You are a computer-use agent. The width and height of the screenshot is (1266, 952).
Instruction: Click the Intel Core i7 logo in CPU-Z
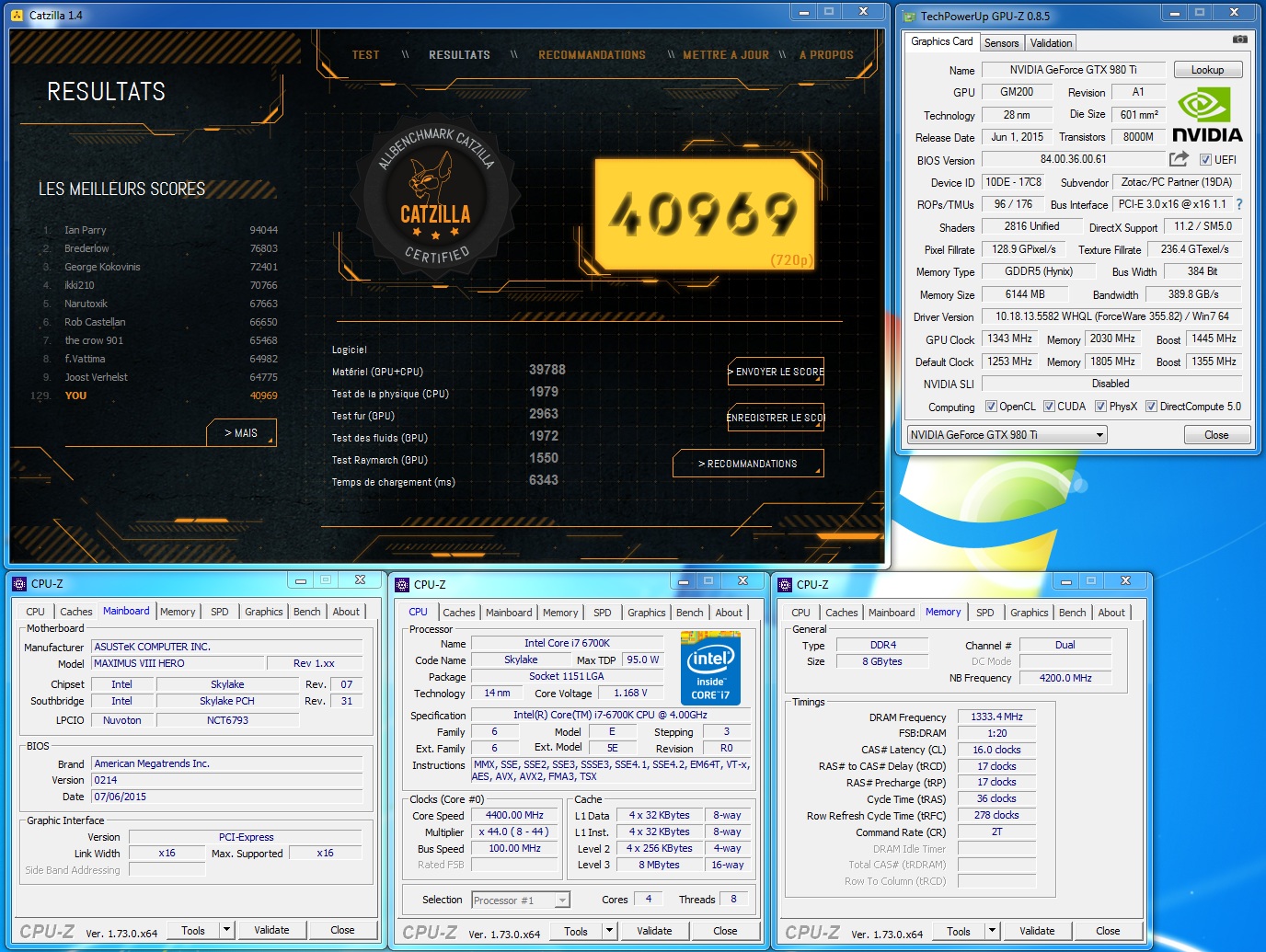click(x=710, y=669)
